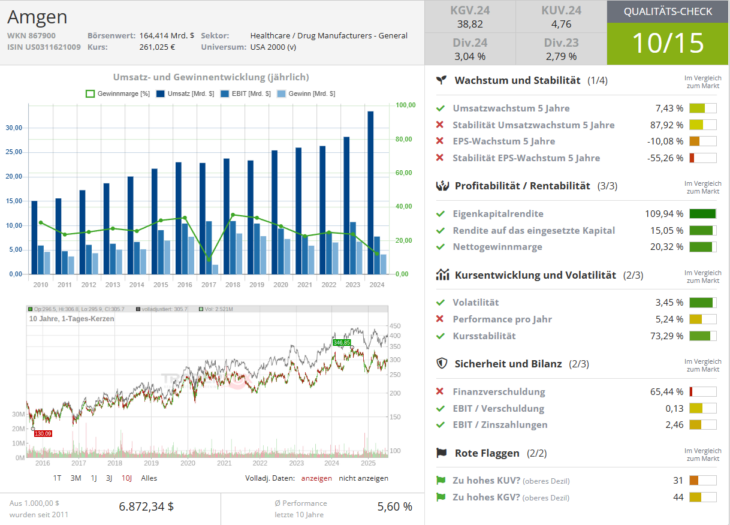Click the KUV.24 value tile
Image resolution: width=730 pixels, height=525 pixels.
tap(561, 17)
